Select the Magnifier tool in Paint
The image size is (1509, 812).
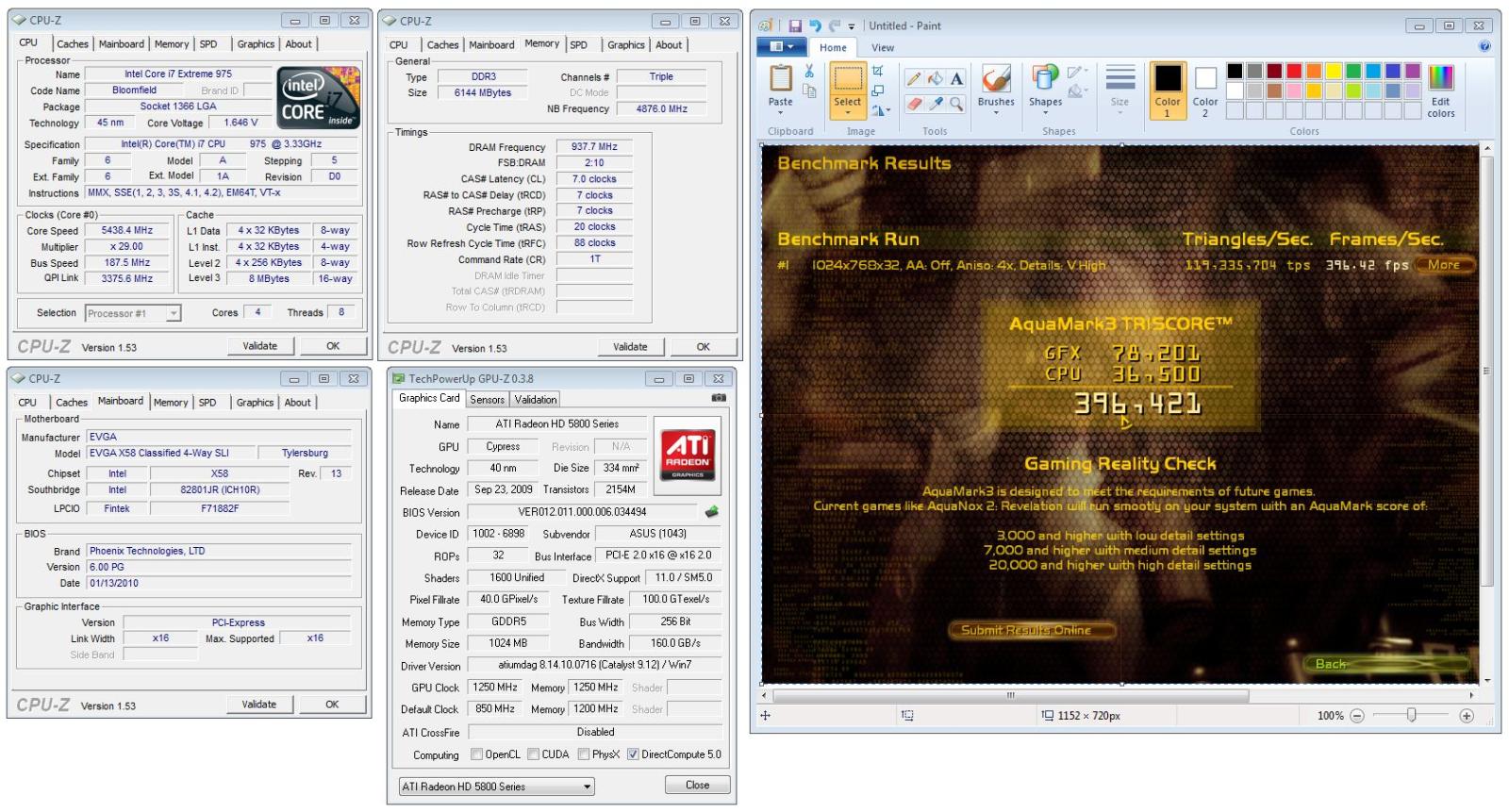point(956,104)
